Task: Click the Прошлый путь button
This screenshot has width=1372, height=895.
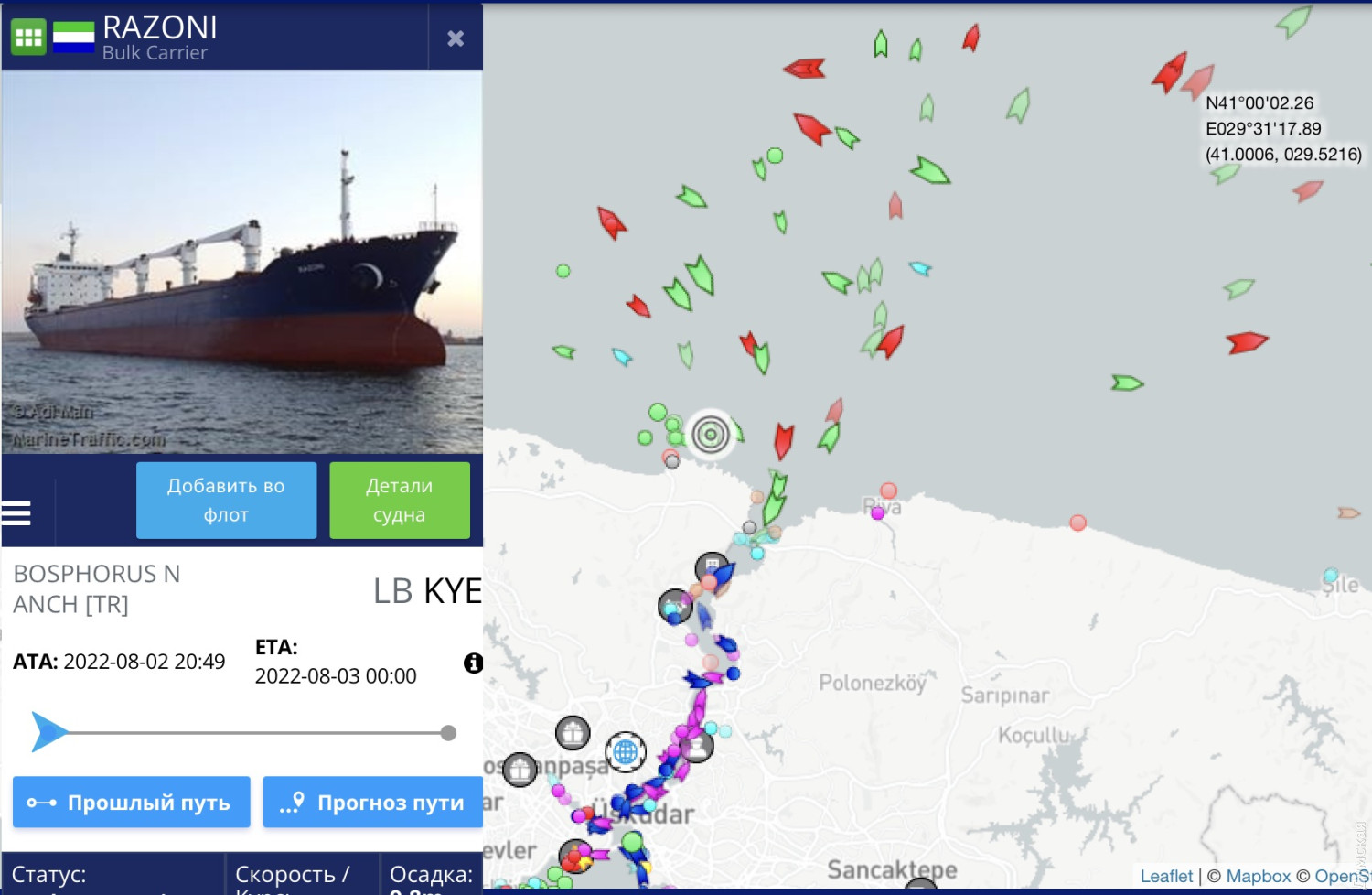Action: point(131,803)
